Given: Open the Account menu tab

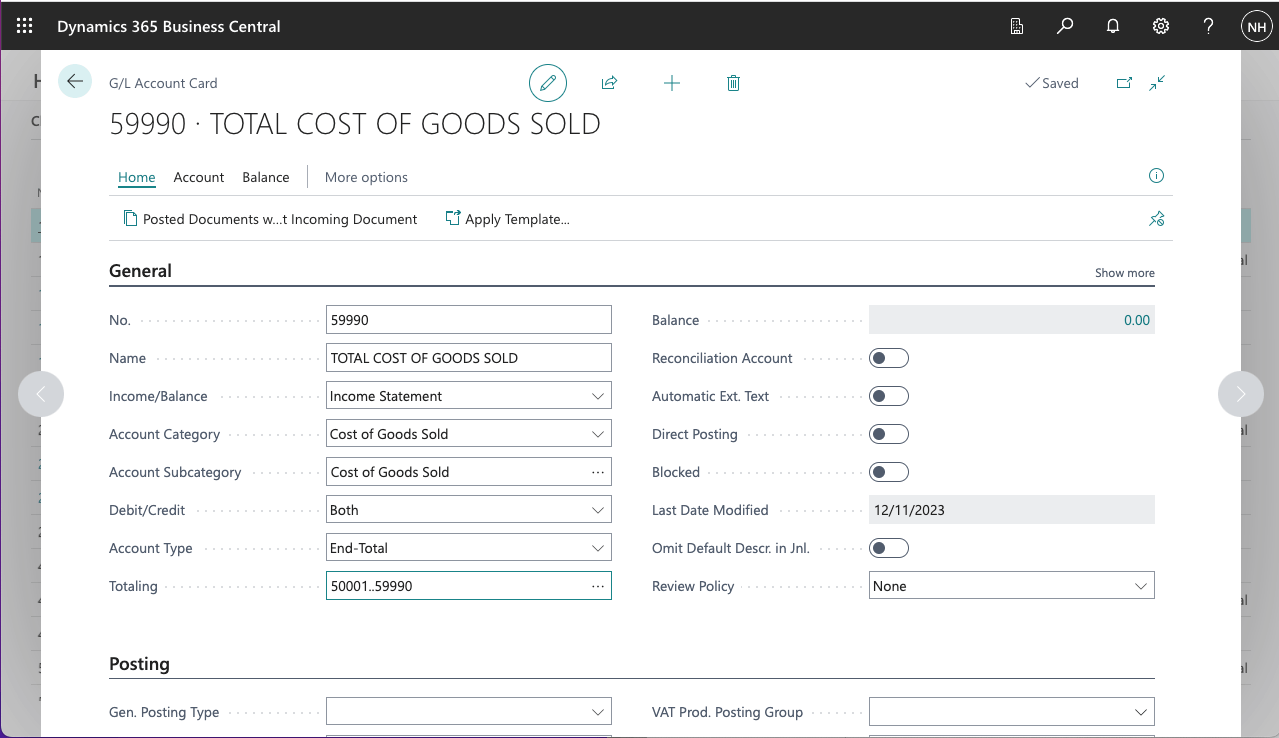Looking at the screenshot, I should pyautogui.click(x=198, y=177).
